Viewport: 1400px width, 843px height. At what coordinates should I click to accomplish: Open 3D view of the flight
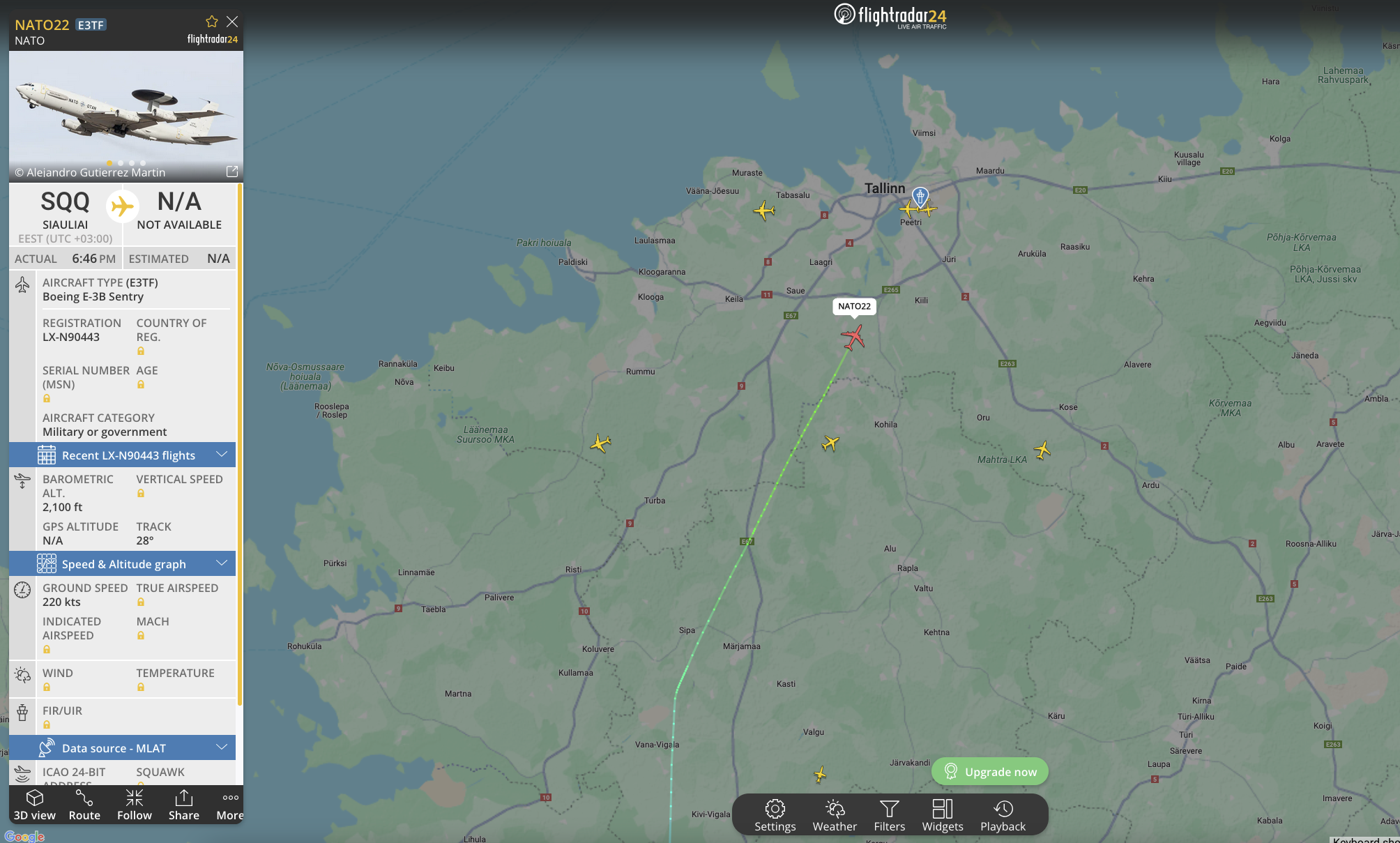(34, 805)
